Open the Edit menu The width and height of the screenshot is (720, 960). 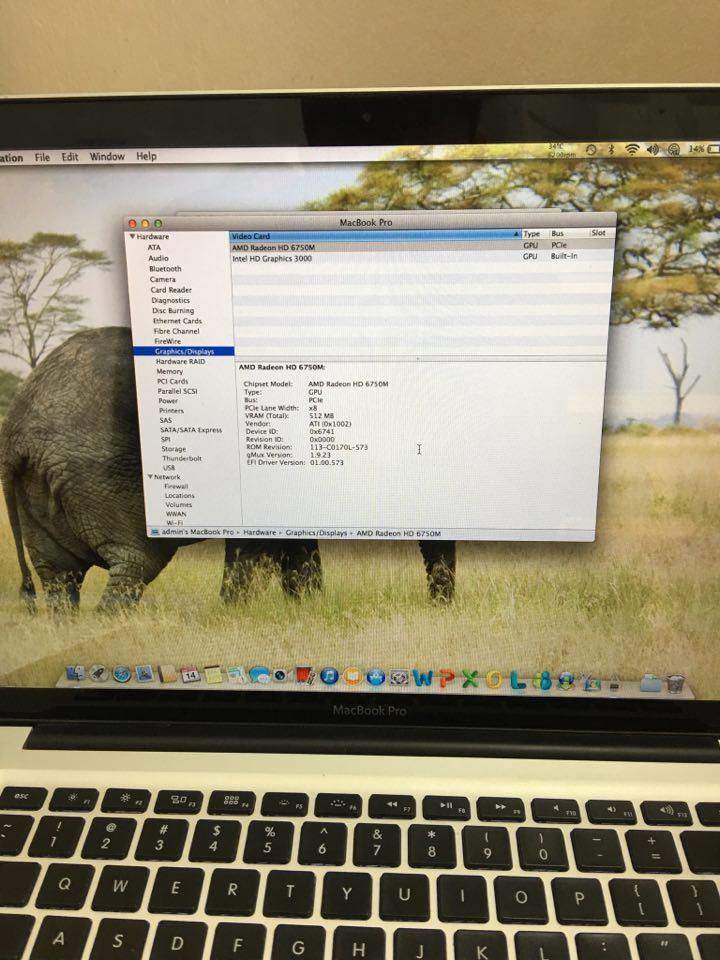tap(70, 157)
